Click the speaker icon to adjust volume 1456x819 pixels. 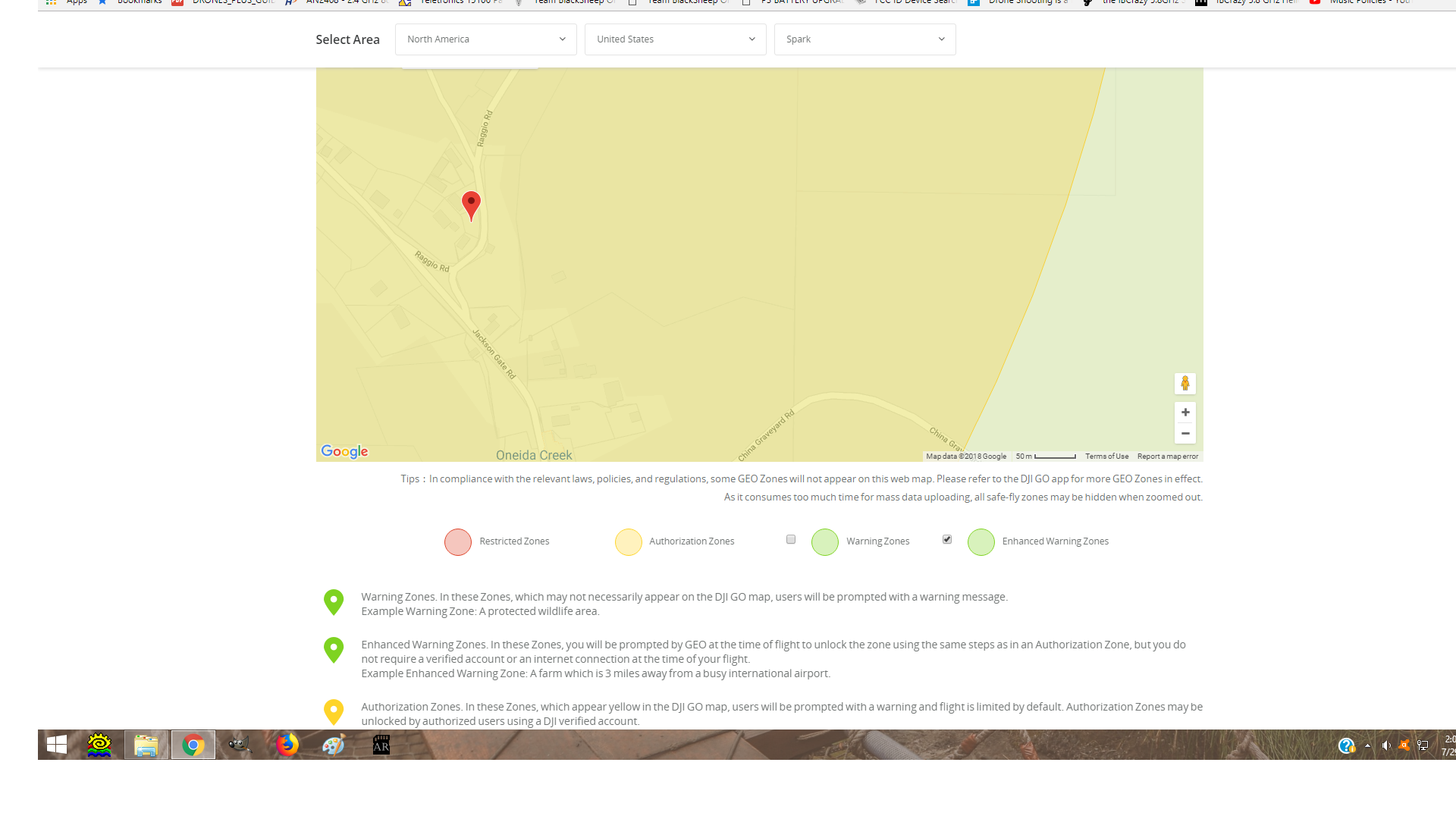(1387, 745)
